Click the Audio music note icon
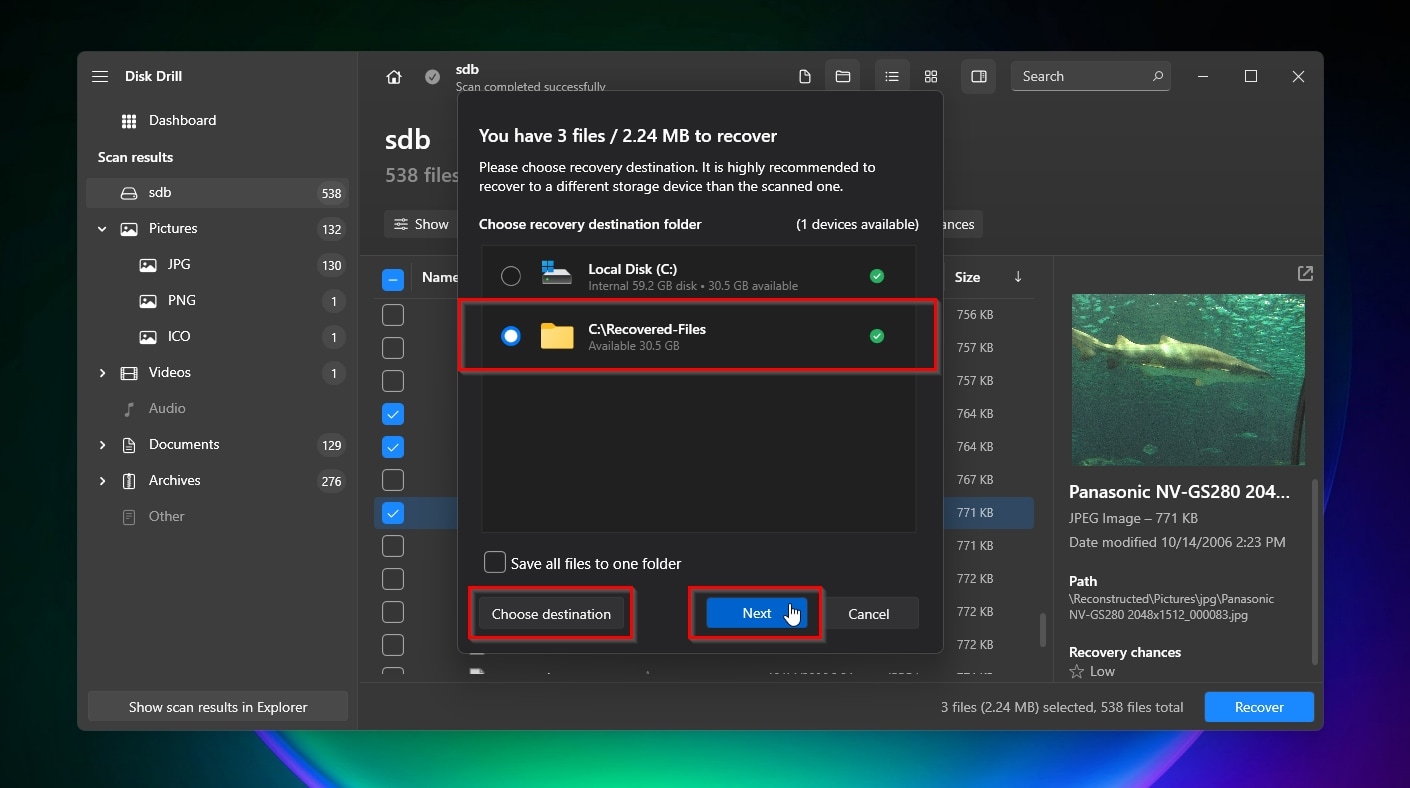This screenshot has width=1410, height=788. pyautogui.click(x=129, y=409)
